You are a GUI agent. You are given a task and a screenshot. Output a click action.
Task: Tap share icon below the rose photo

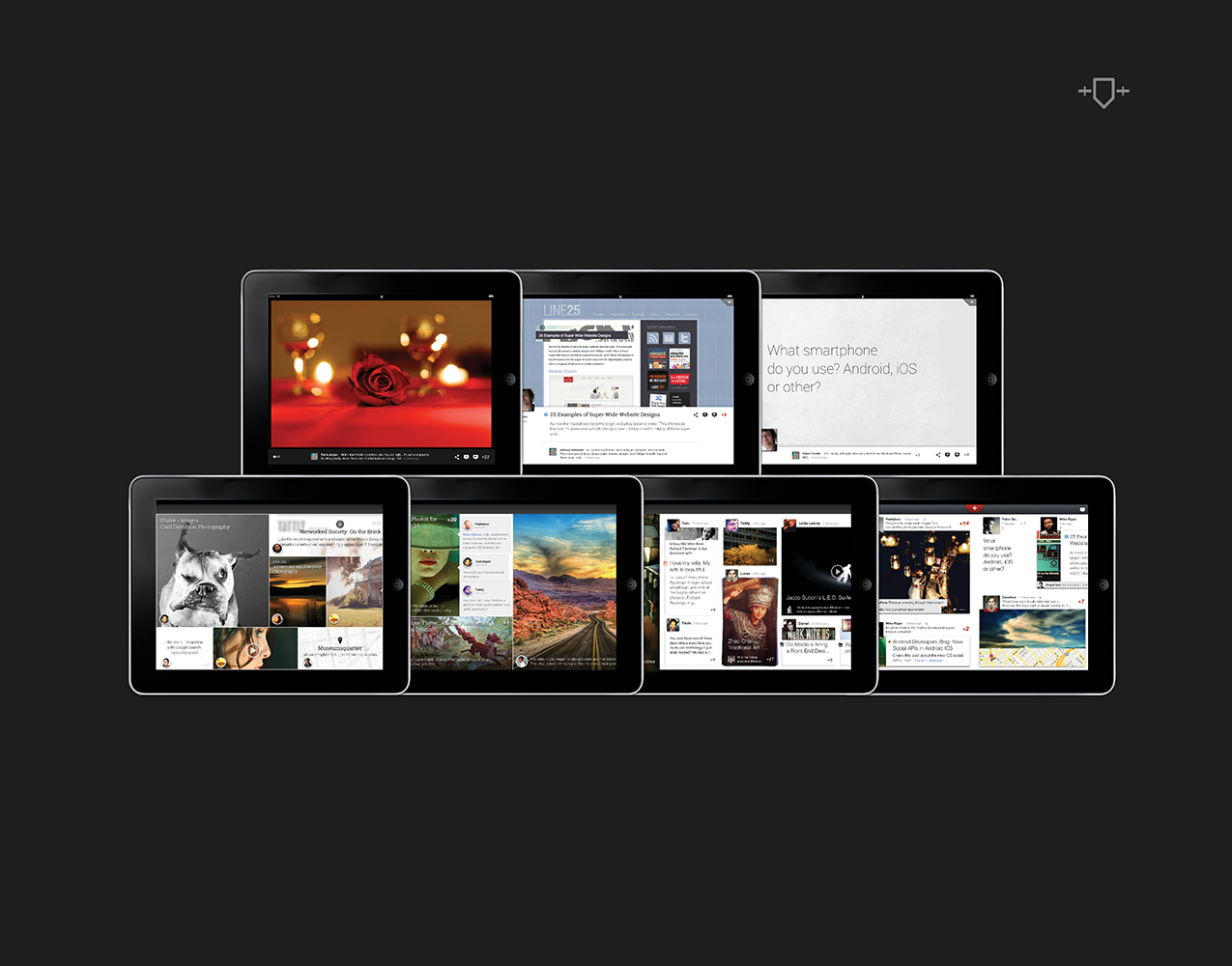(x=457, y=457)
